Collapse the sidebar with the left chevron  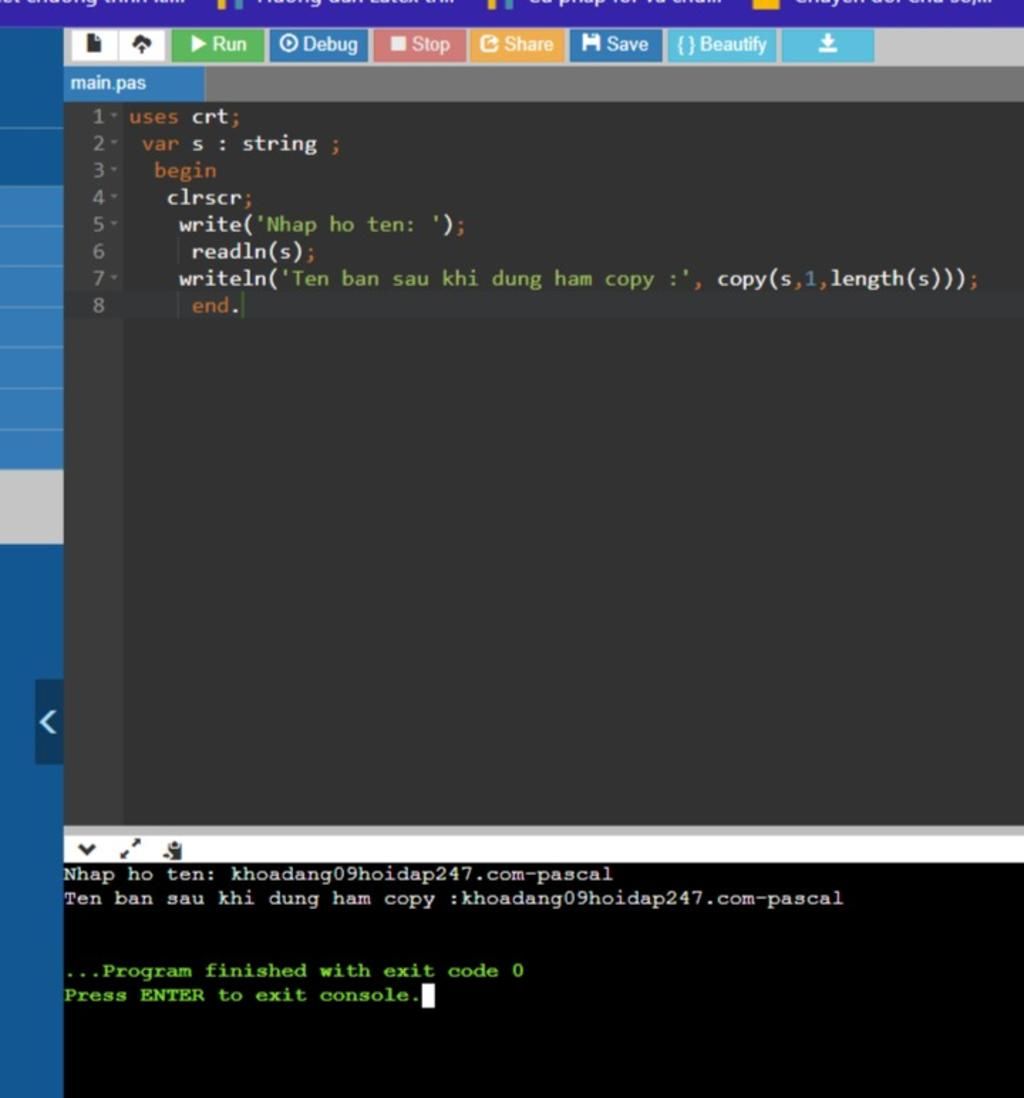48,721
